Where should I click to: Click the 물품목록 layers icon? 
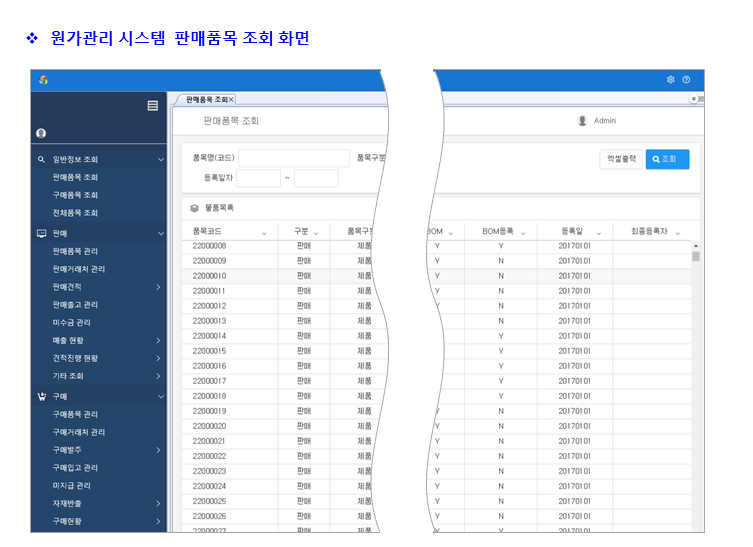[x=194, y=208]
